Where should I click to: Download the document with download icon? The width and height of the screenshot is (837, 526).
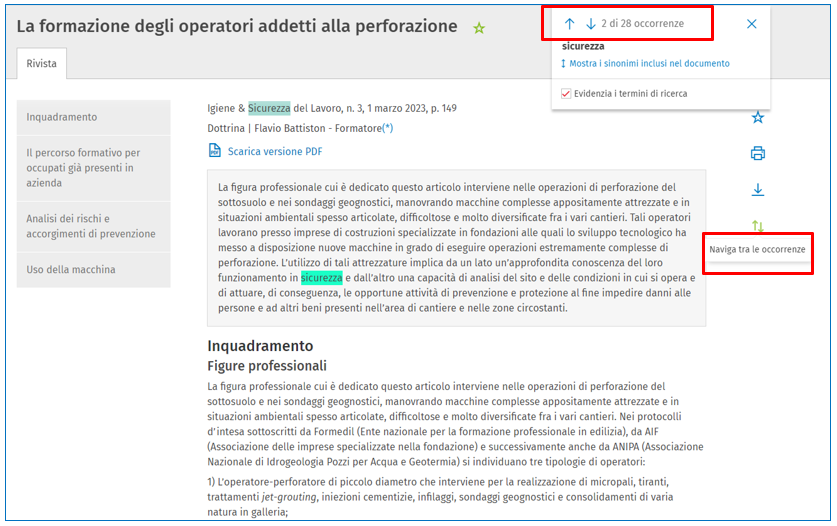click(757, 190)
